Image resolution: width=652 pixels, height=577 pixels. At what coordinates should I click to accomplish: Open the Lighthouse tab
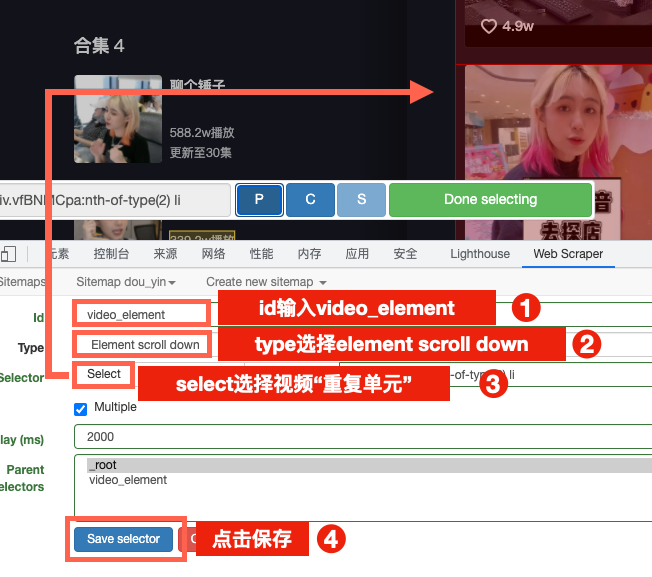click(480, 254)
